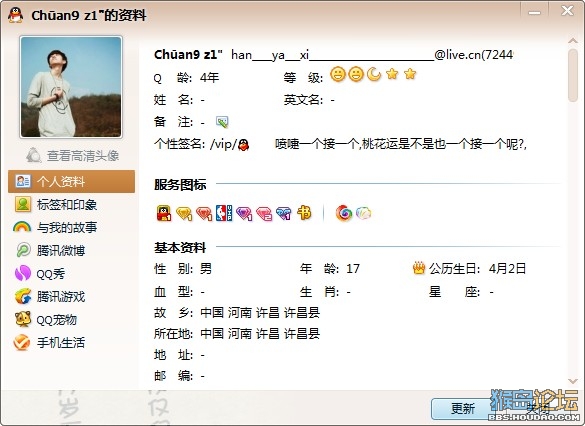Click the blue diamond service icon

pyautogui.click(x=284, y=214)
